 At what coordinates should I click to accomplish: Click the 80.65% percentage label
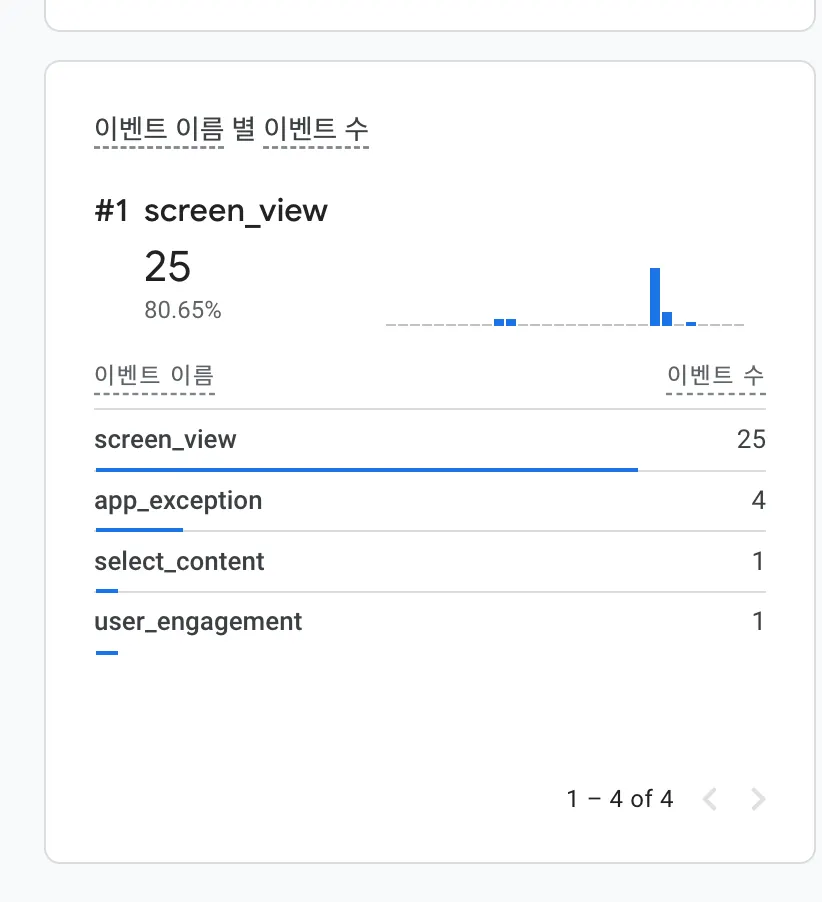(x=183, y=311)
